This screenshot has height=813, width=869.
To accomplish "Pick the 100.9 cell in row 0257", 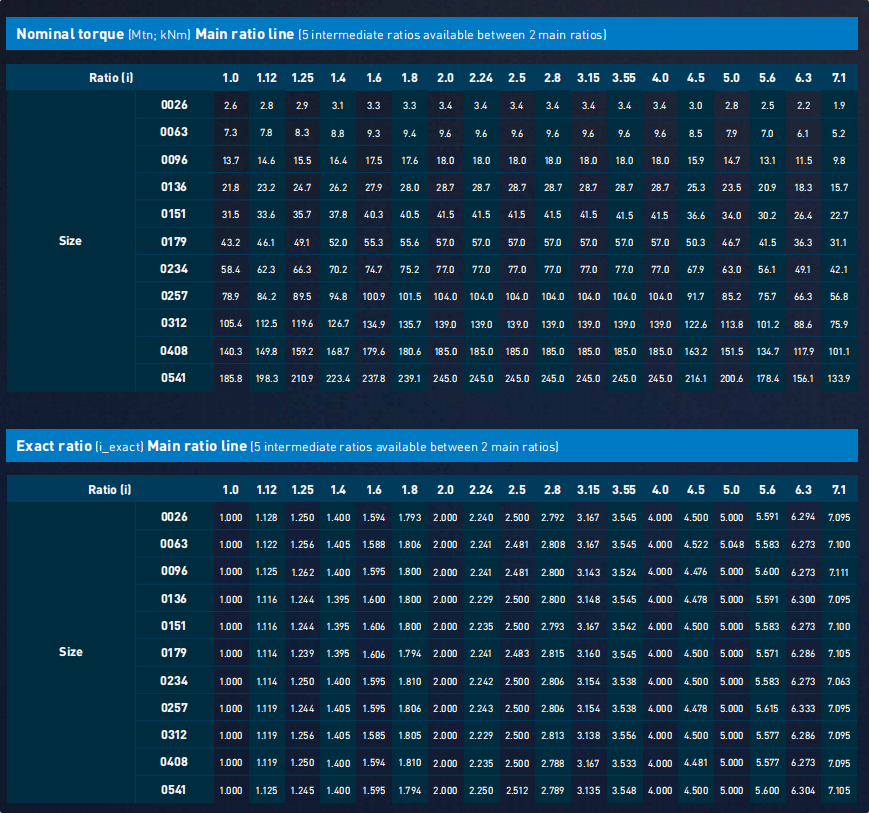I will click(x=374, y=296).
